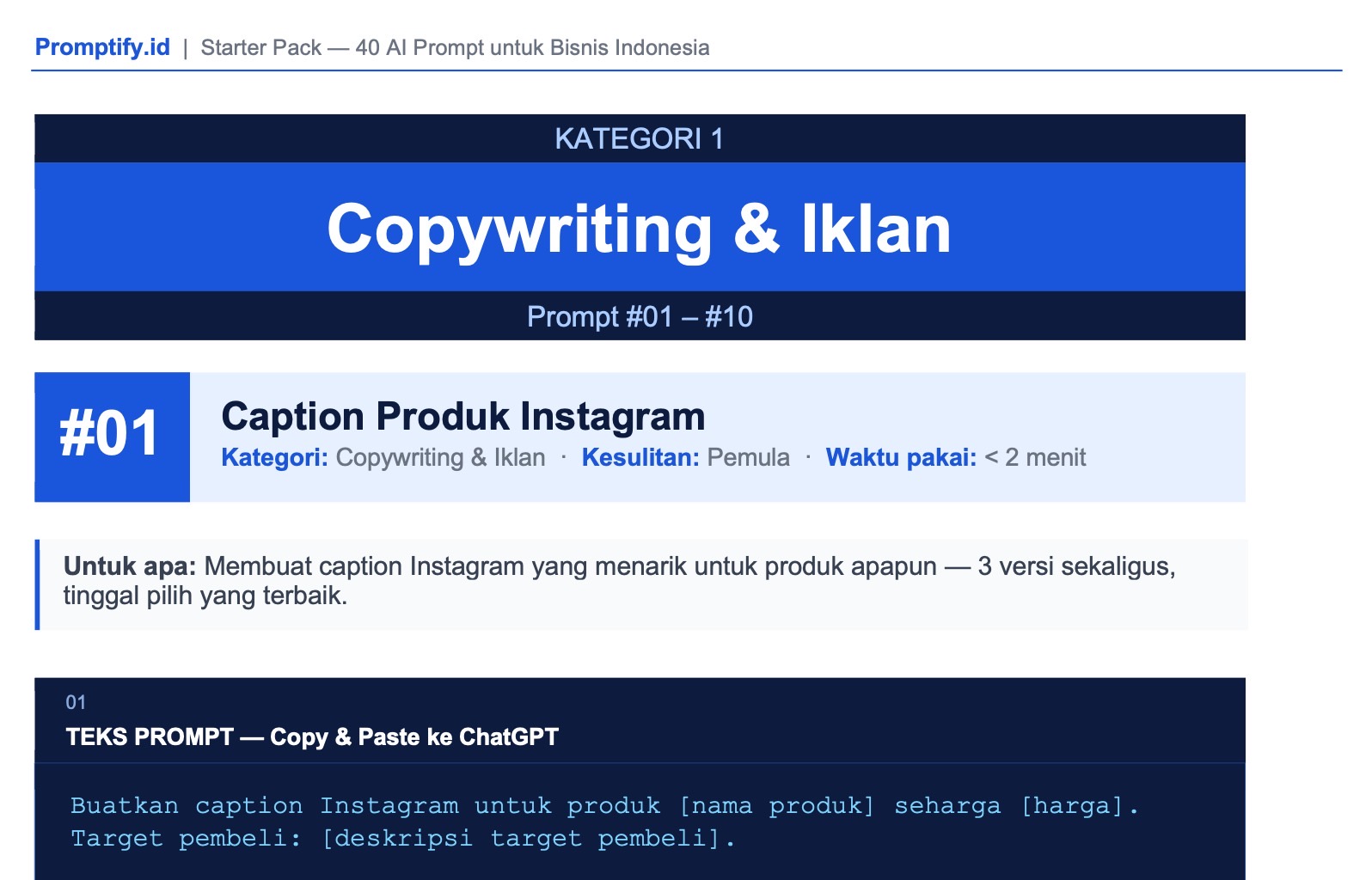
Task: Click the 'Waktu pakai:' label
Action: coord(901,457)
